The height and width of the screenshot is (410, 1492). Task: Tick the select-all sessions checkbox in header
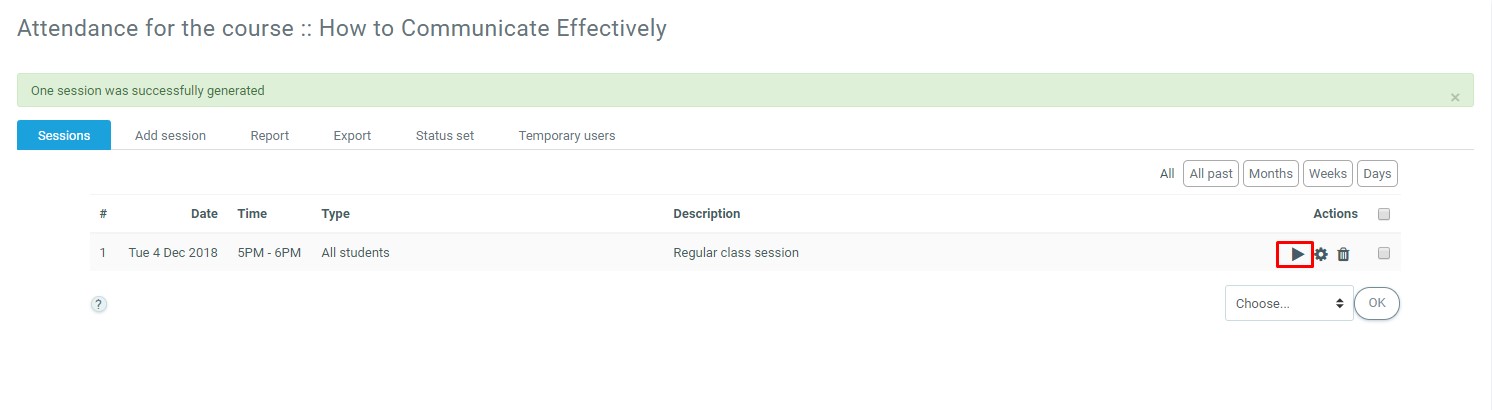click(x=1384, y=214)
